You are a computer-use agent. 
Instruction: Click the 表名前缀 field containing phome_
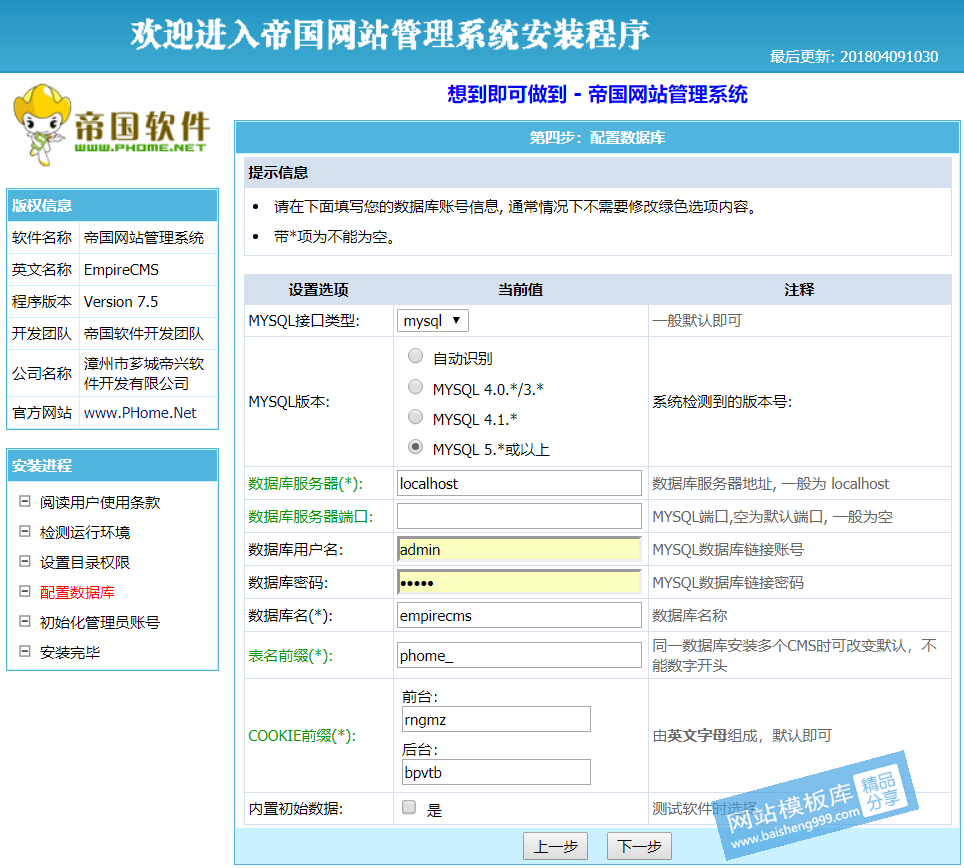(520, 656)
